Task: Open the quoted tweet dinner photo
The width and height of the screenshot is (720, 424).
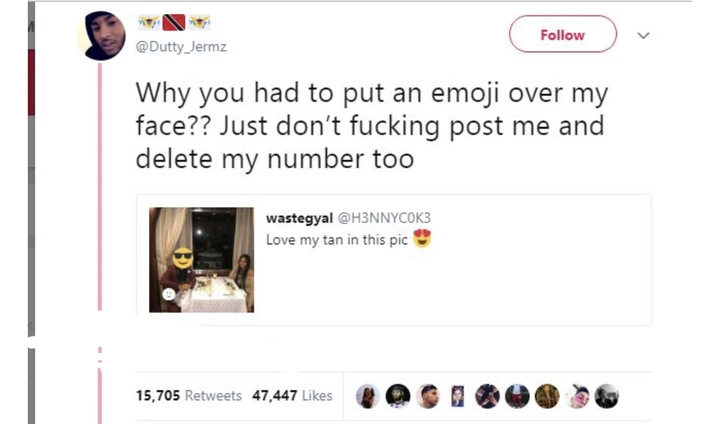Action: tap(201, 260)
